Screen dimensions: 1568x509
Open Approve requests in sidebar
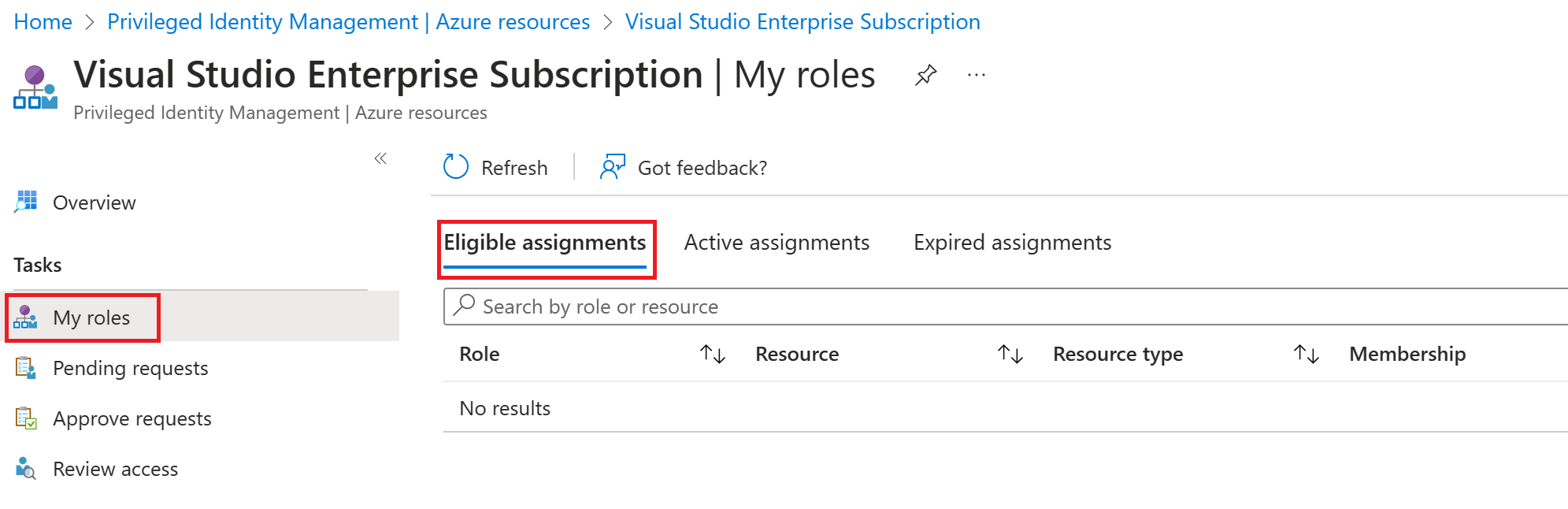coord(132,418)
